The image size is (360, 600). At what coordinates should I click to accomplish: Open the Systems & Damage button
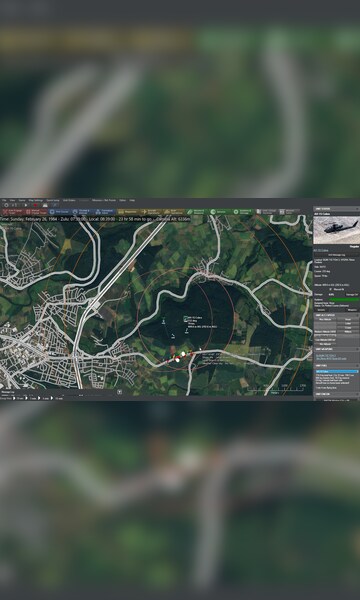[x=242, y=212]
